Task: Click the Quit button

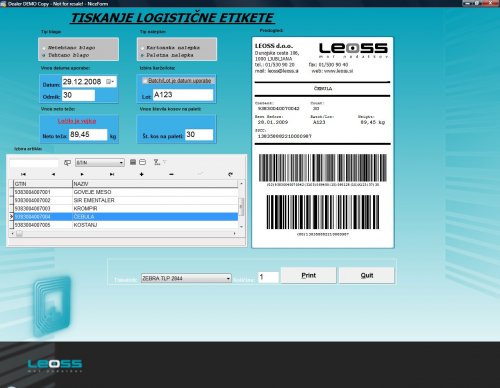Action: 367,275
